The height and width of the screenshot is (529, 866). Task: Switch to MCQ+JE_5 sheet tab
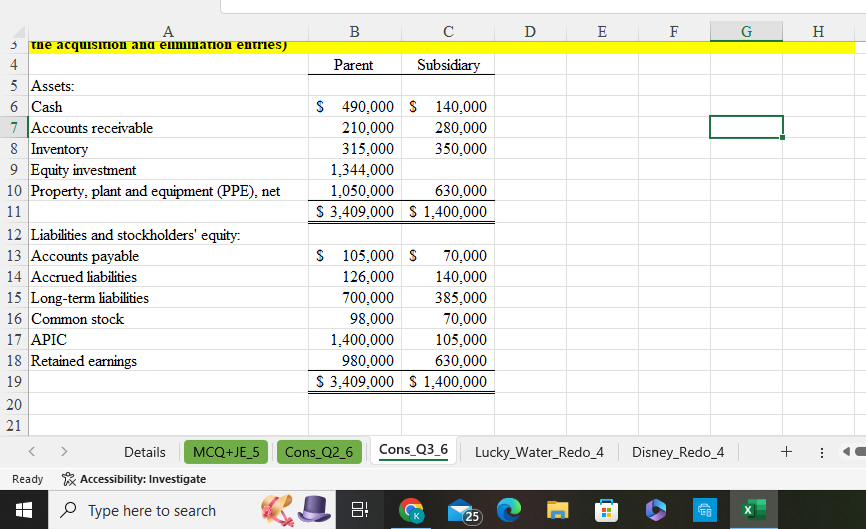pos(226,452)
